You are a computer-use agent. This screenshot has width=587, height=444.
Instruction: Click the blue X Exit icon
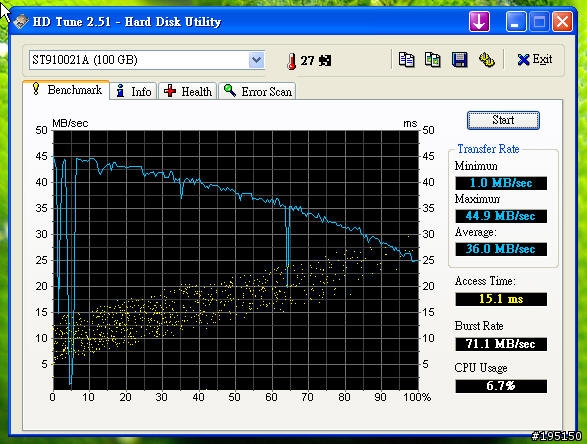[523, 60]
